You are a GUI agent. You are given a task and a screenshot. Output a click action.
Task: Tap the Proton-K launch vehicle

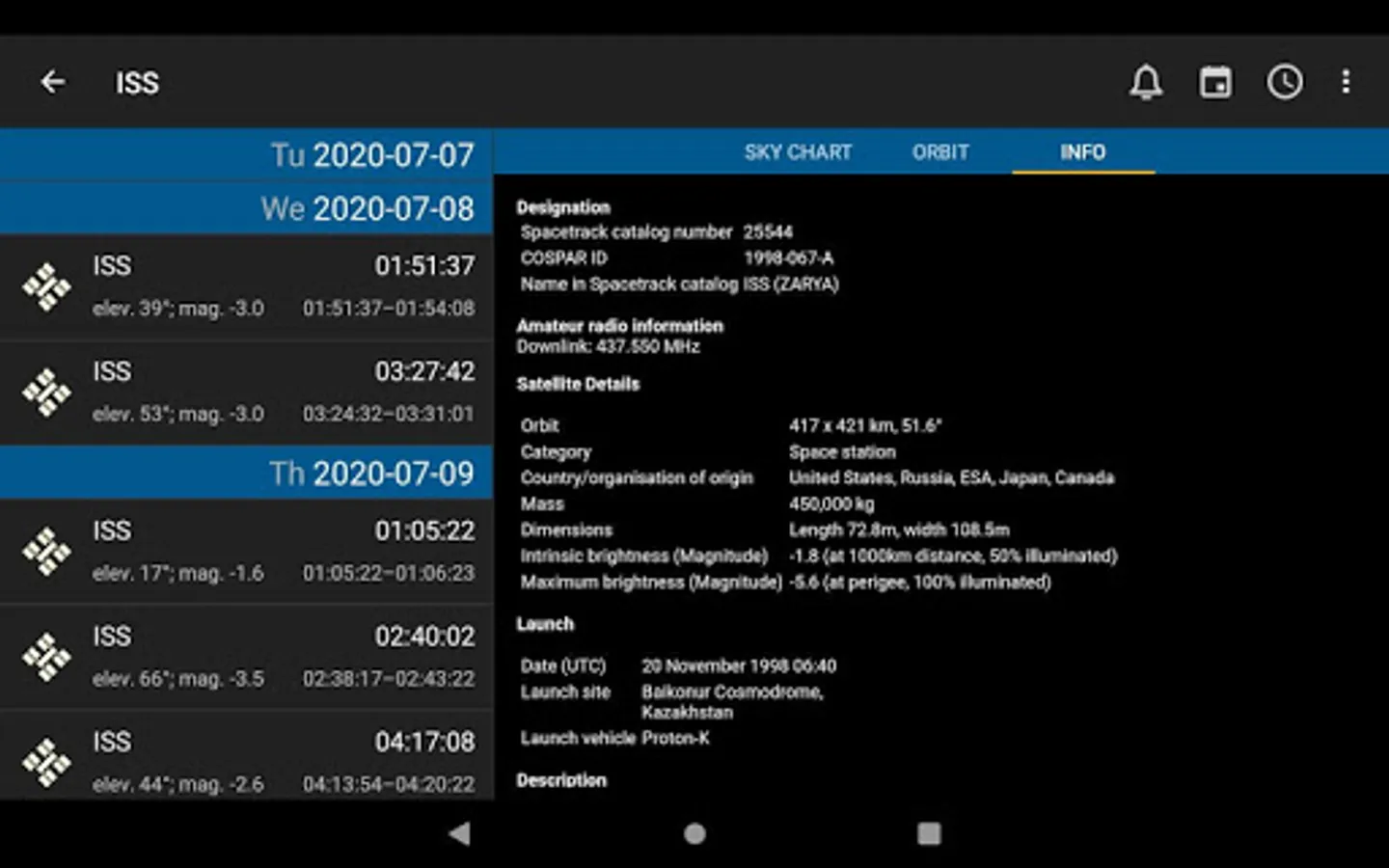pos(675,738)
